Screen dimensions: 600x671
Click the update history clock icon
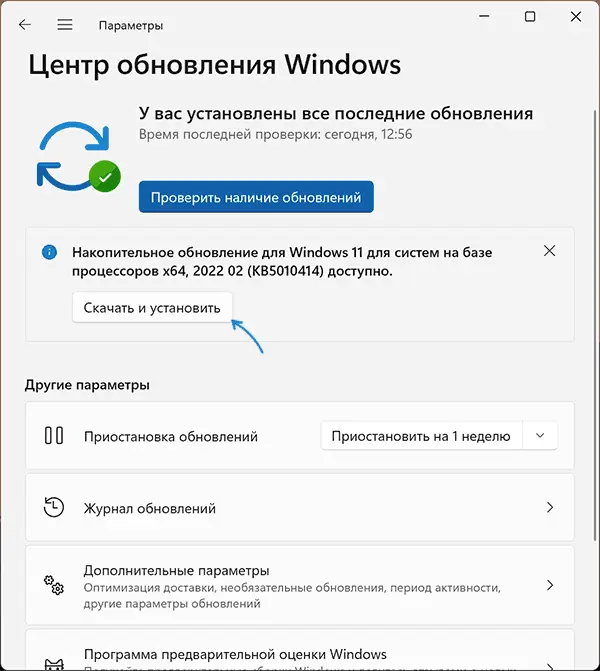54,507
